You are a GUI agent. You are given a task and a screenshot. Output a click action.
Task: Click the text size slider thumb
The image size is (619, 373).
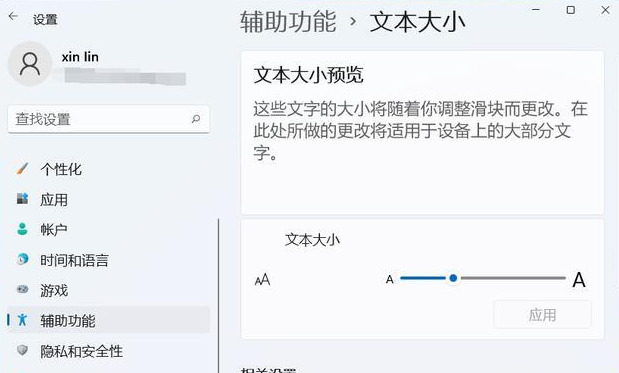453,278
